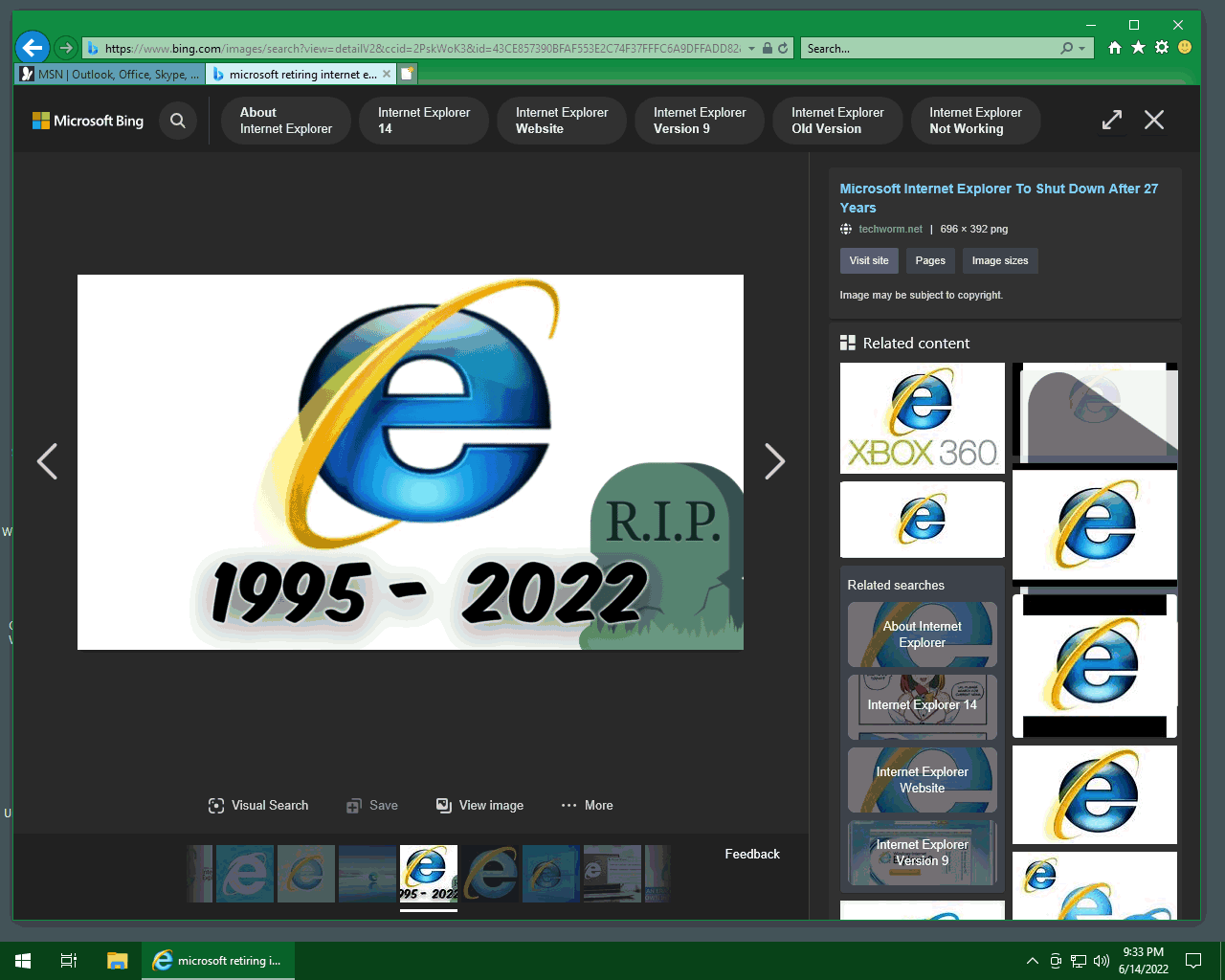This screenshot has height=980, width=1225.
Task: Click the smiley feedback icon
Action: [1185, 47]
